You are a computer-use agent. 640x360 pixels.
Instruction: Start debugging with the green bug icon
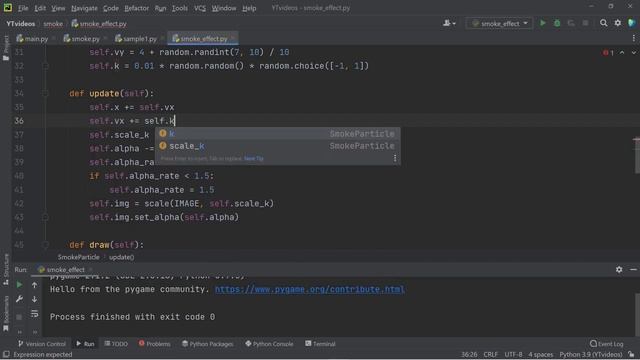557,23
